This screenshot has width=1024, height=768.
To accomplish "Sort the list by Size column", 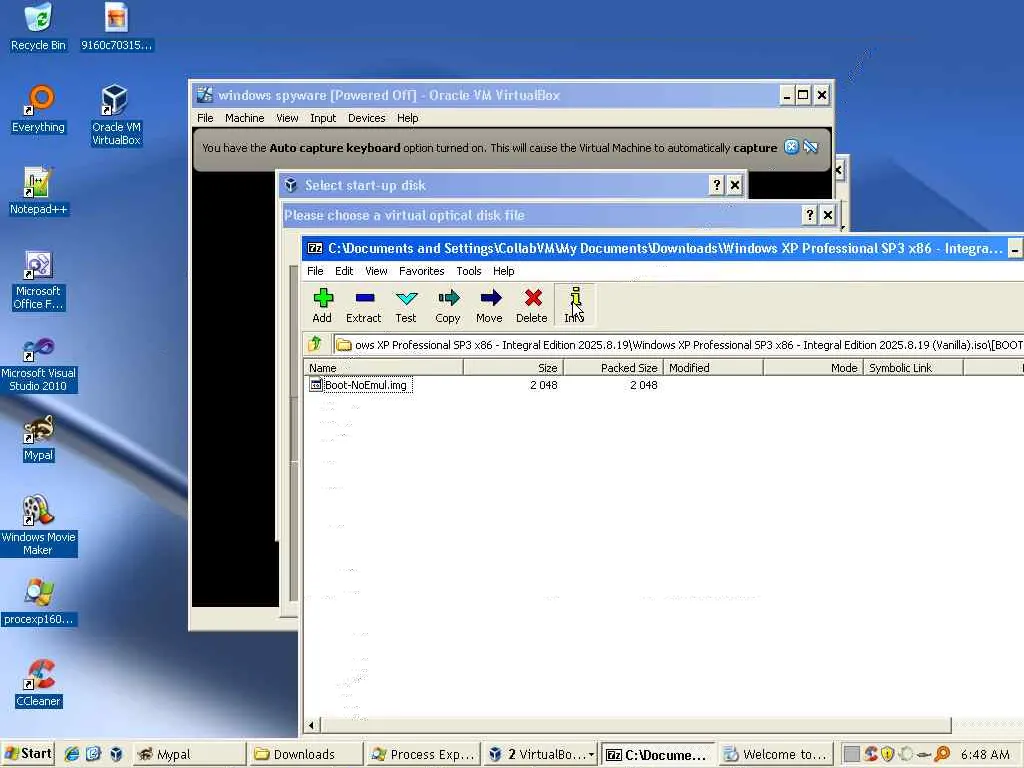I will pyautogui.click(x=513, y=368).
